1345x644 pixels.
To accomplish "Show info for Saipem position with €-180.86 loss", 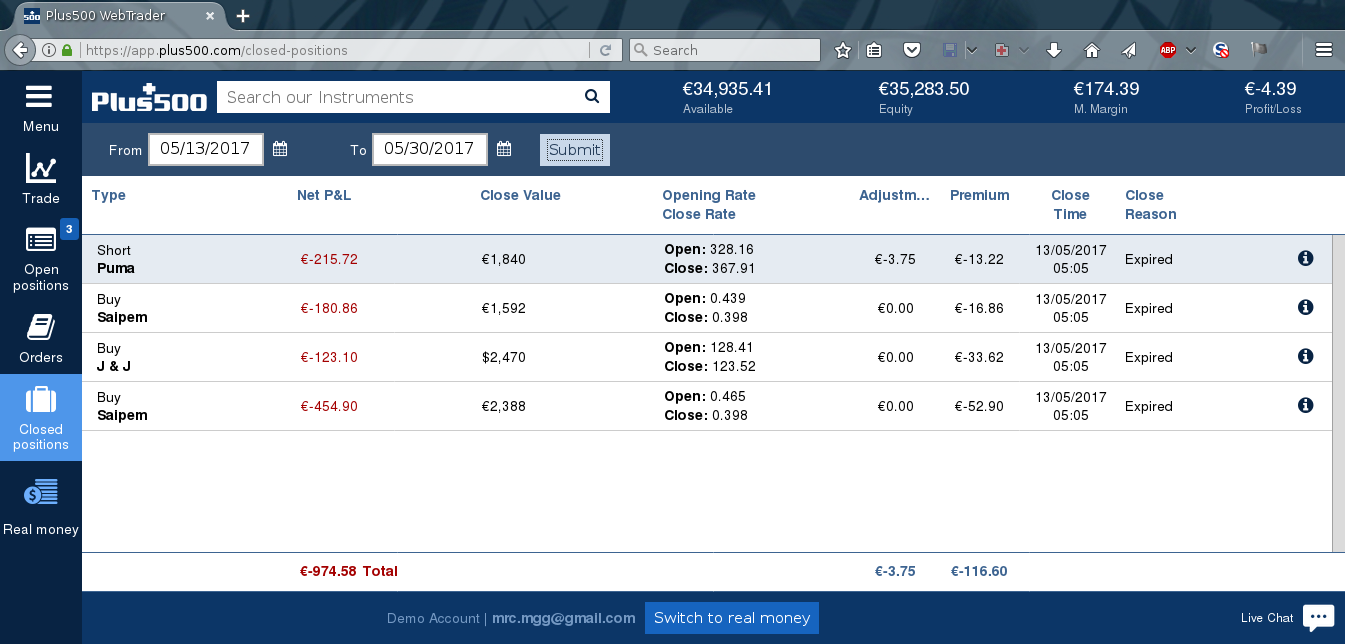I will [1305, 307].
